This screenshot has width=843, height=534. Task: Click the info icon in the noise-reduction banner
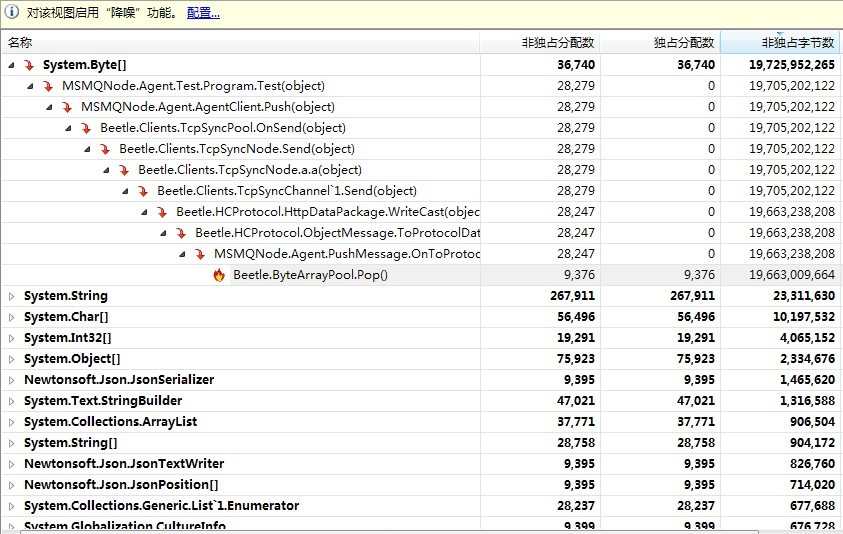pos(11,11)
